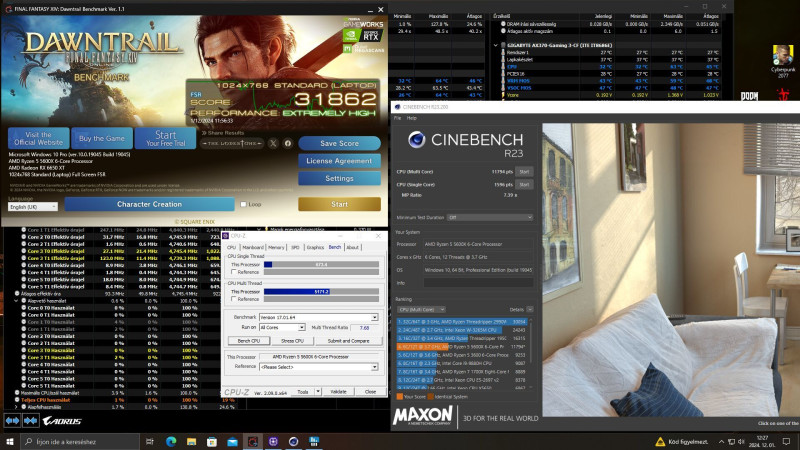Viewport: 800px width, 450px height.
Task: Start Cinebench CPU (Single Core) test
Action: [524, 185]
